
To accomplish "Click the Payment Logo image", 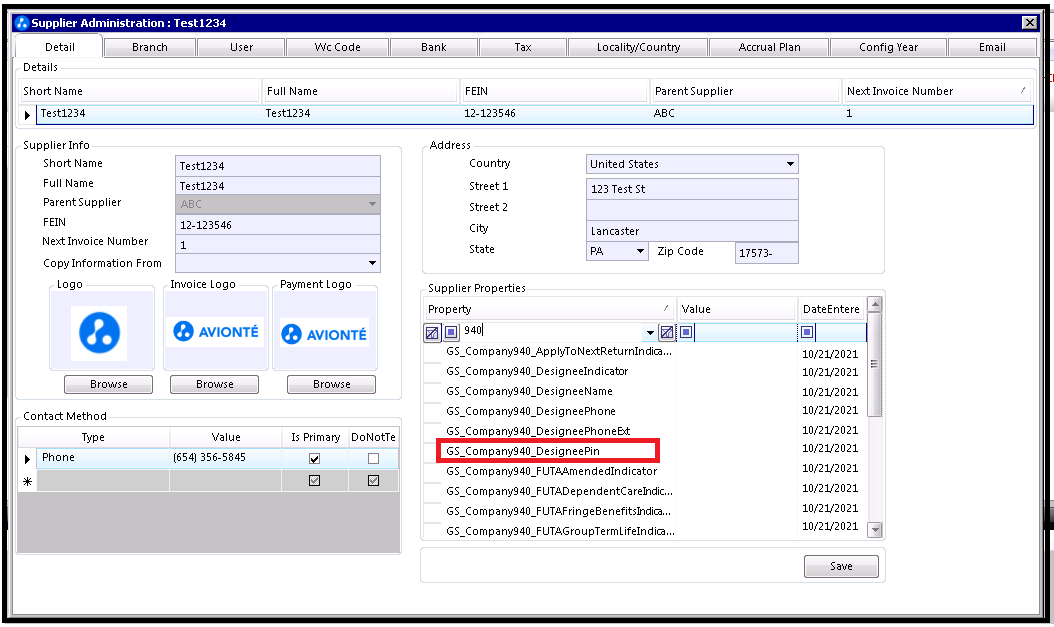I will pyautogui.click(x=325, y=333).
